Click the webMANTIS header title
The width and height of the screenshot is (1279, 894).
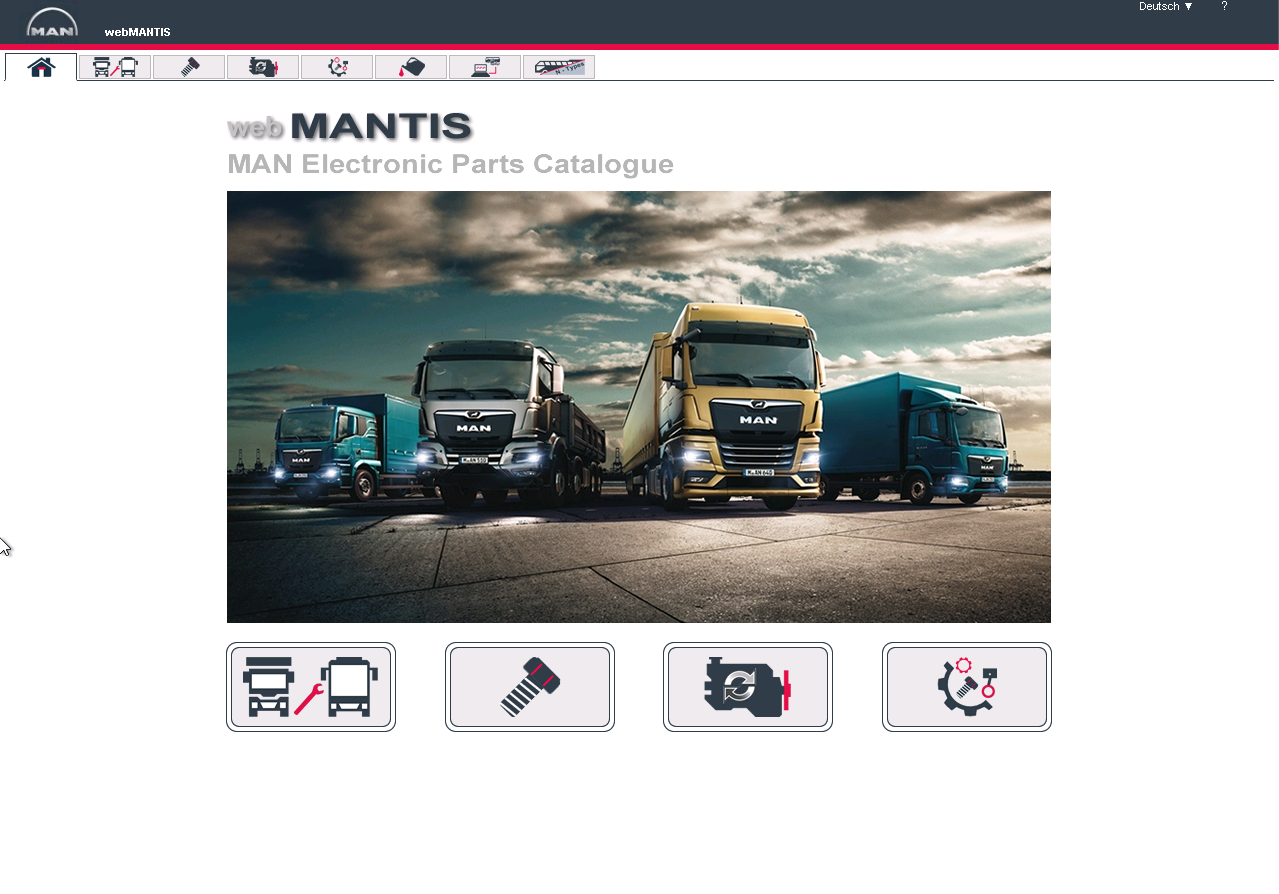(x=138, y=32)
